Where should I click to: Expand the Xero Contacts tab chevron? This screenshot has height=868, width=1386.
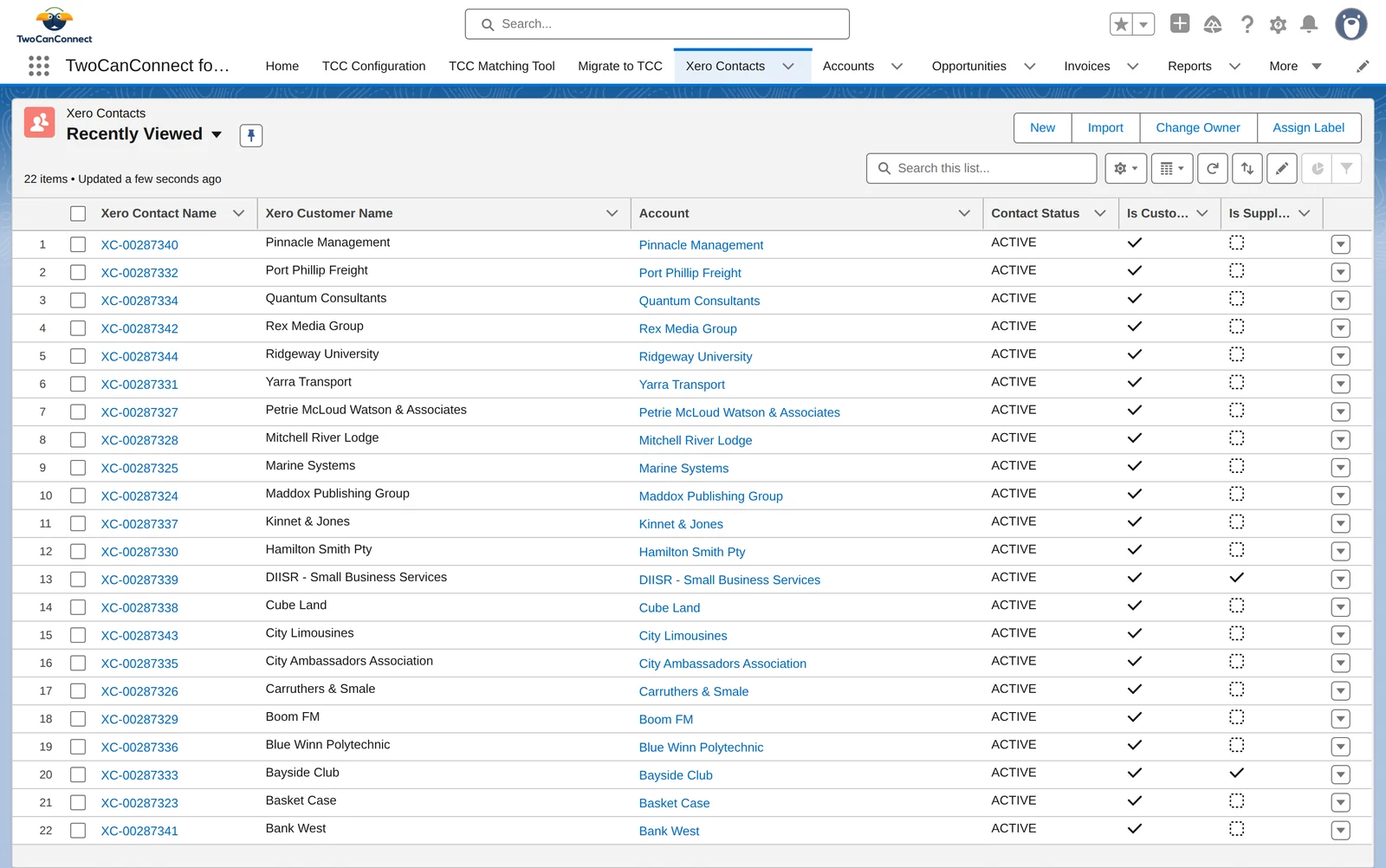[x=788, y=66]
